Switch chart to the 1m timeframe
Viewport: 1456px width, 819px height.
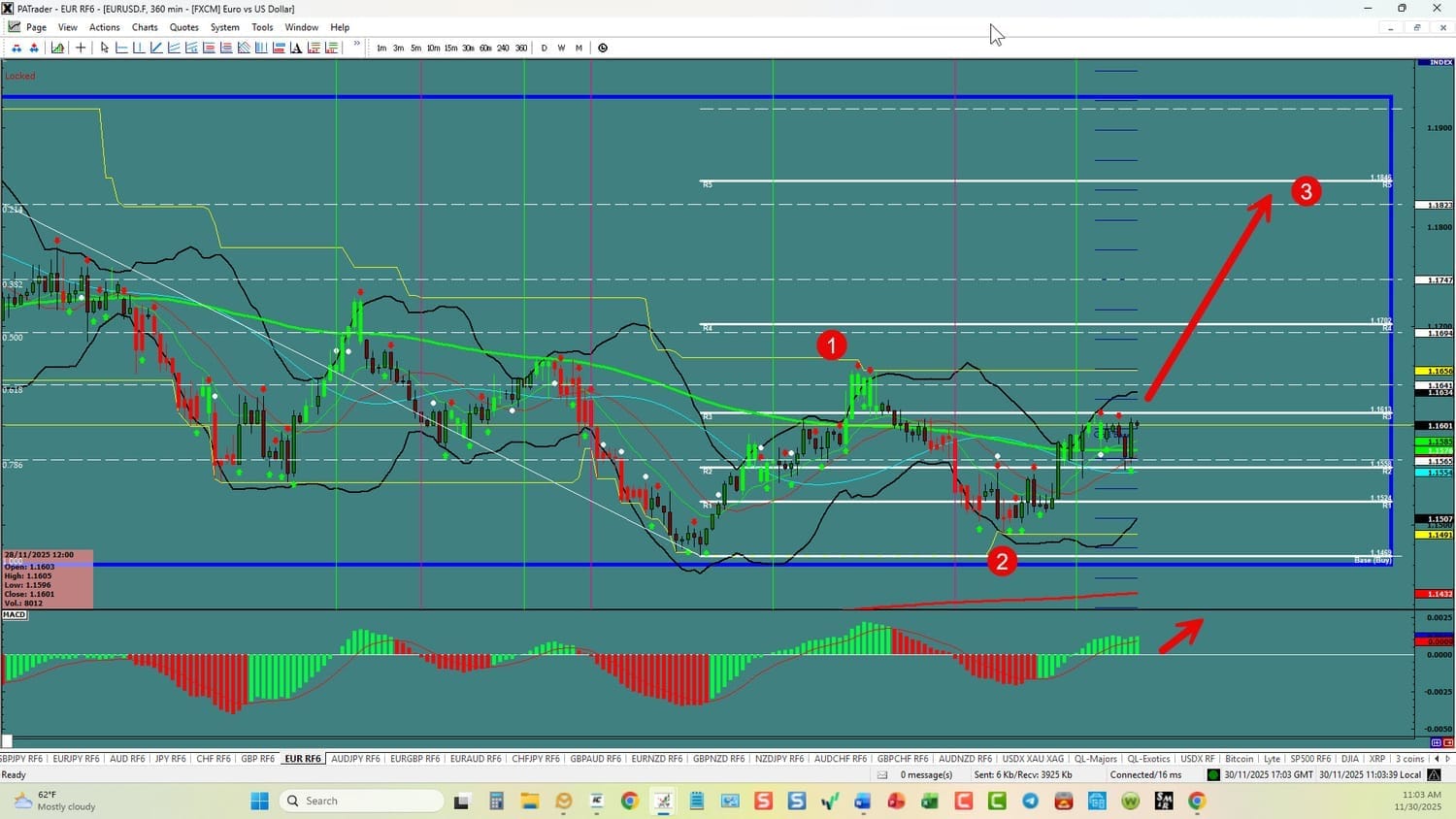point(381,48)
